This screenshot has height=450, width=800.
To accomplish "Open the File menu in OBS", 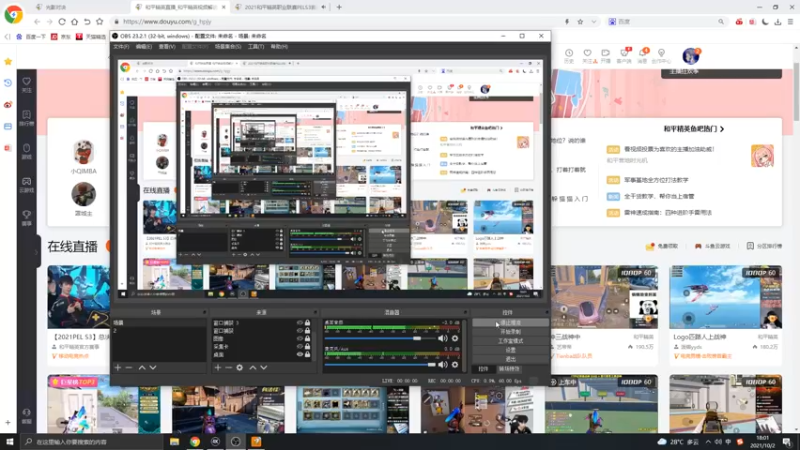I will point(121,46).
